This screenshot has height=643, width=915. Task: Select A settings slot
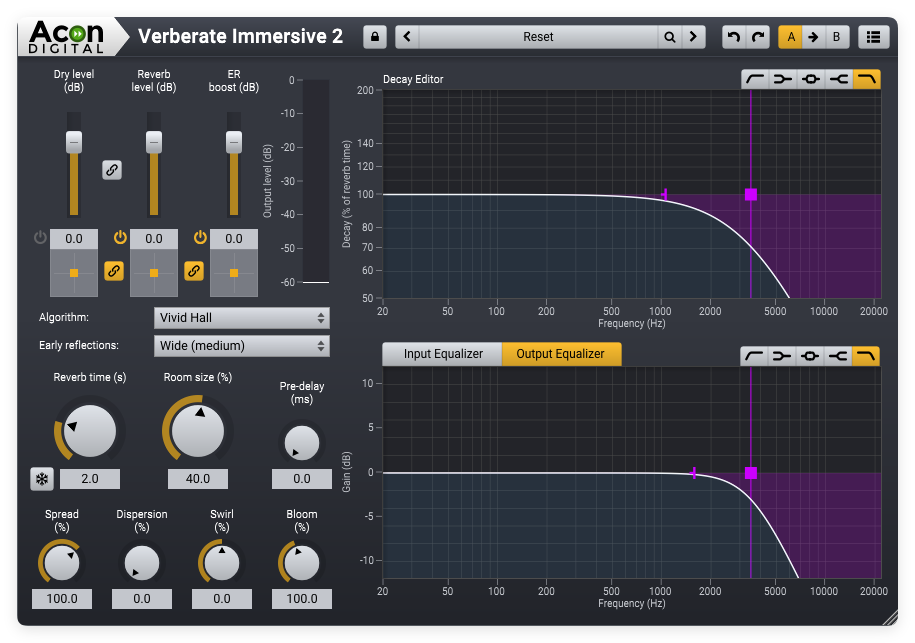coord(791,37)
